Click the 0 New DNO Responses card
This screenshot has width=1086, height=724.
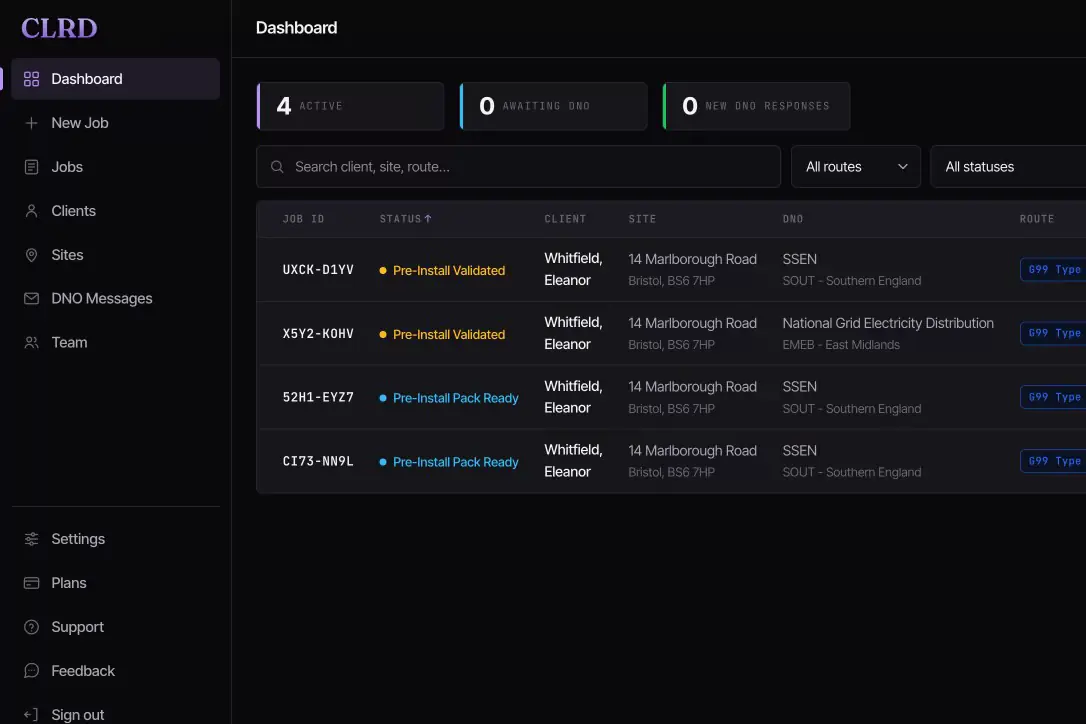(x=756, y=106)
